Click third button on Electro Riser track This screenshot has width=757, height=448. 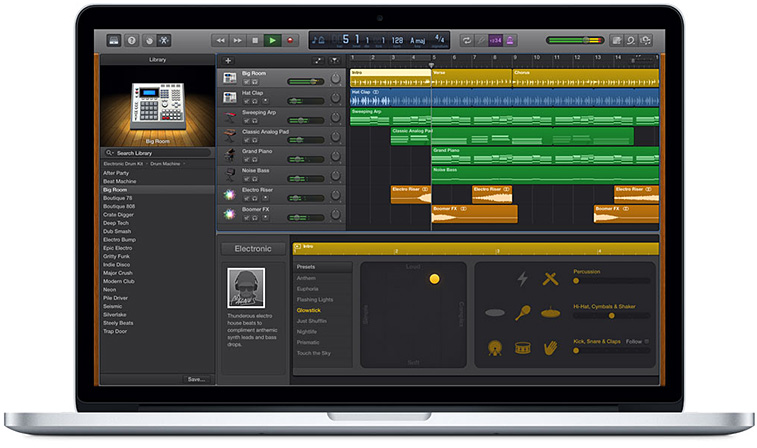tap(265, 198)
